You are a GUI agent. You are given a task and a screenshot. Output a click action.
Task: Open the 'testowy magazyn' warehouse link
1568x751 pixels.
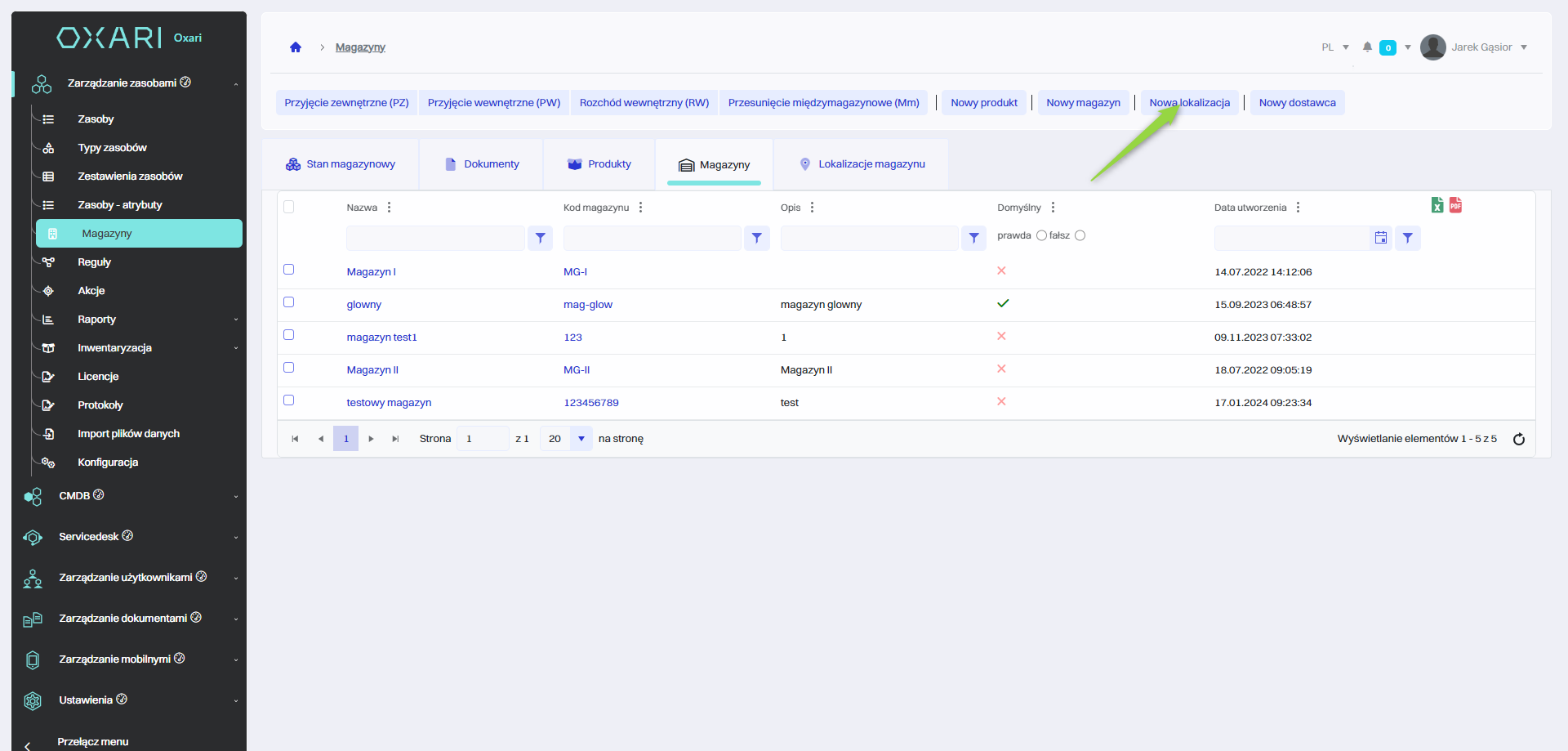(389, 403)
